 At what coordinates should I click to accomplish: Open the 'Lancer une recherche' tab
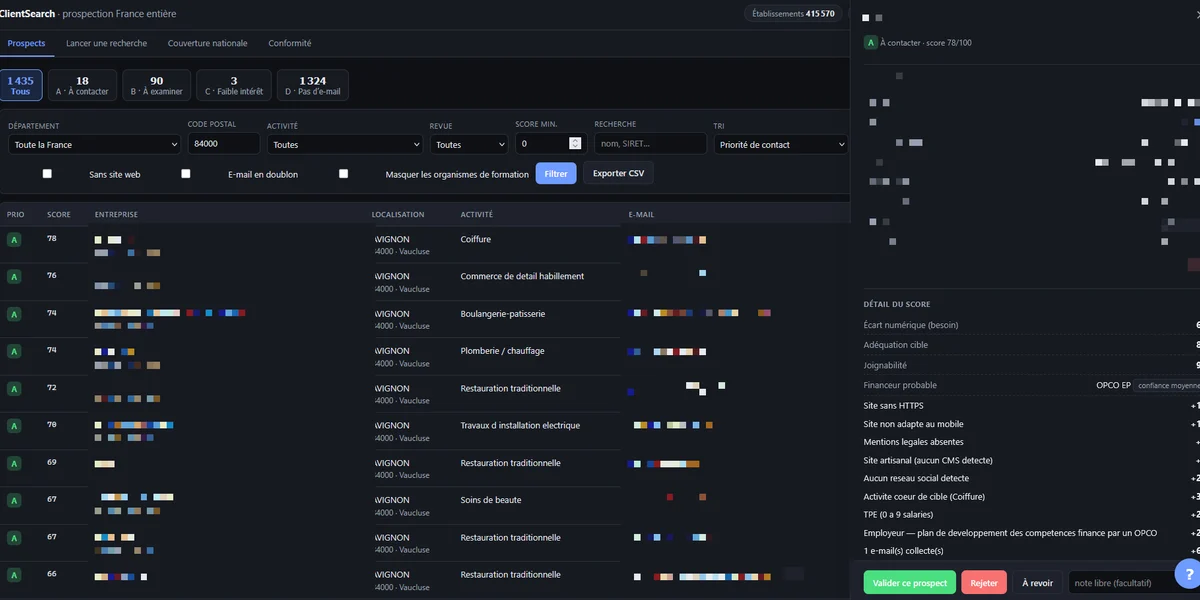tap(106, 44)
